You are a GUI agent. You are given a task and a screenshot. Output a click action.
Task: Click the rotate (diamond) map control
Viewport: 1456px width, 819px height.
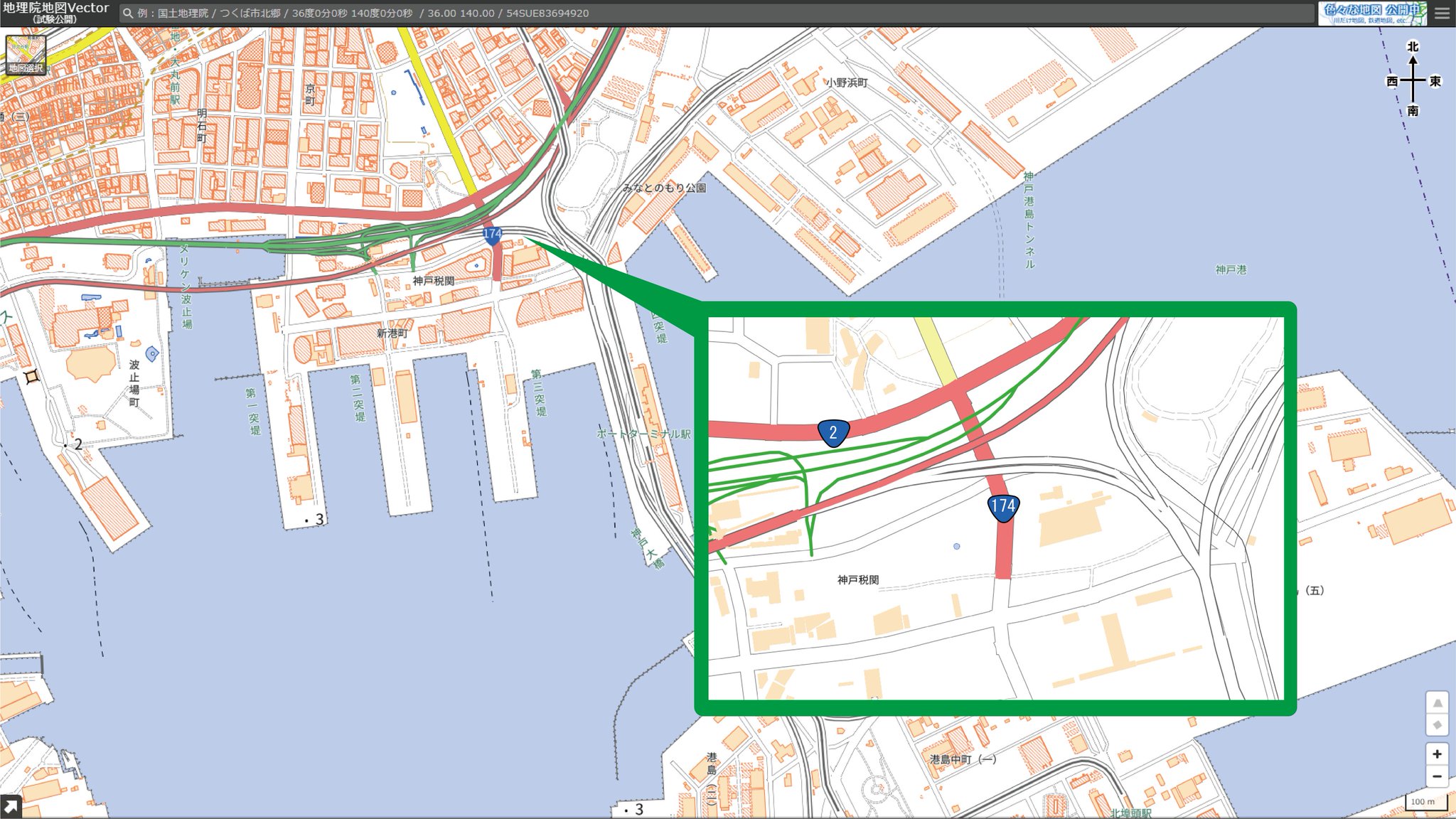(1437, 725)
